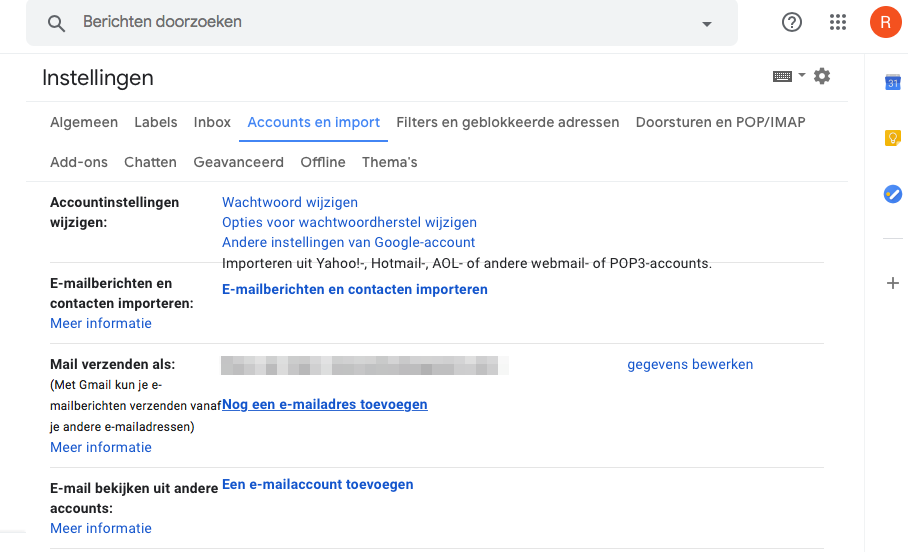
Task: Select the Thema's tab
Action: tap(390, 162)
